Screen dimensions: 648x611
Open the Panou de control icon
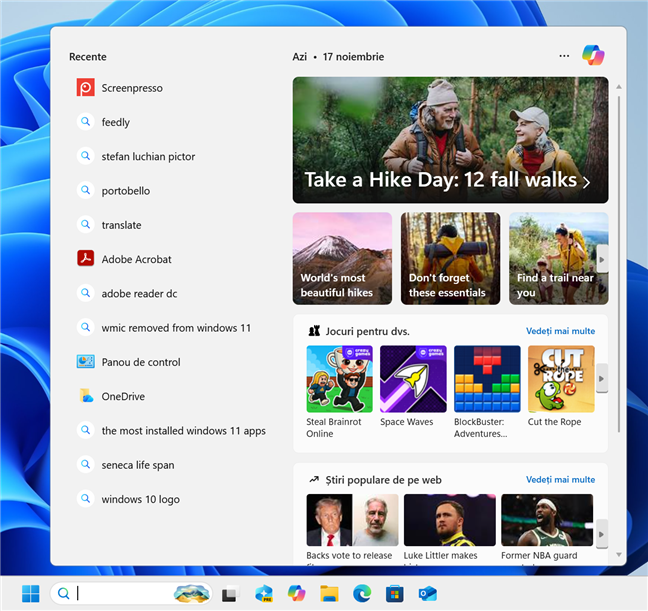click(x=86, y=362)
